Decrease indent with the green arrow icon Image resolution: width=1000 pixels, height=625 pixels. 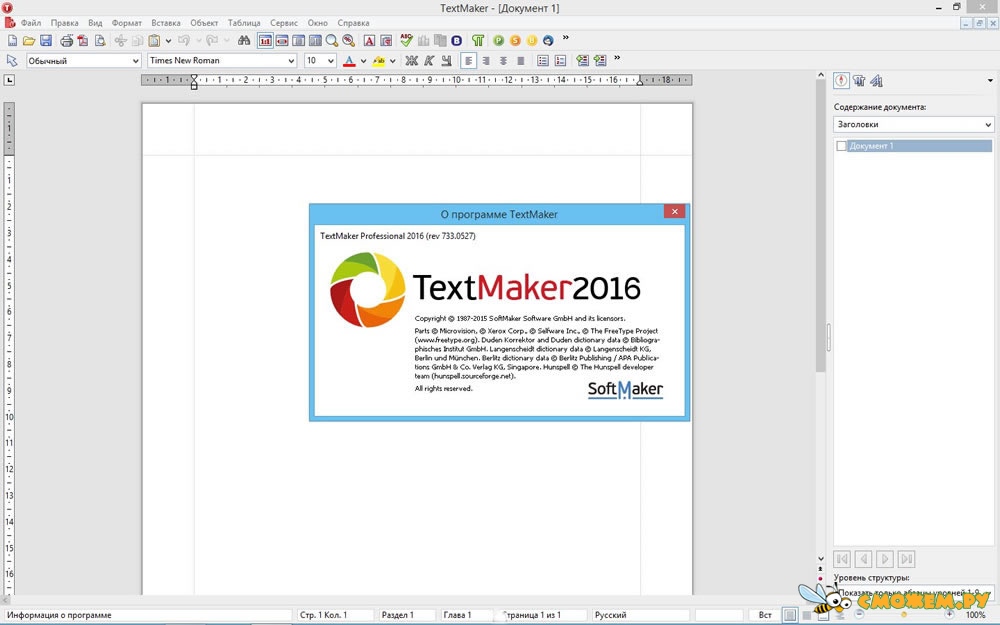(x=582, y=61)
